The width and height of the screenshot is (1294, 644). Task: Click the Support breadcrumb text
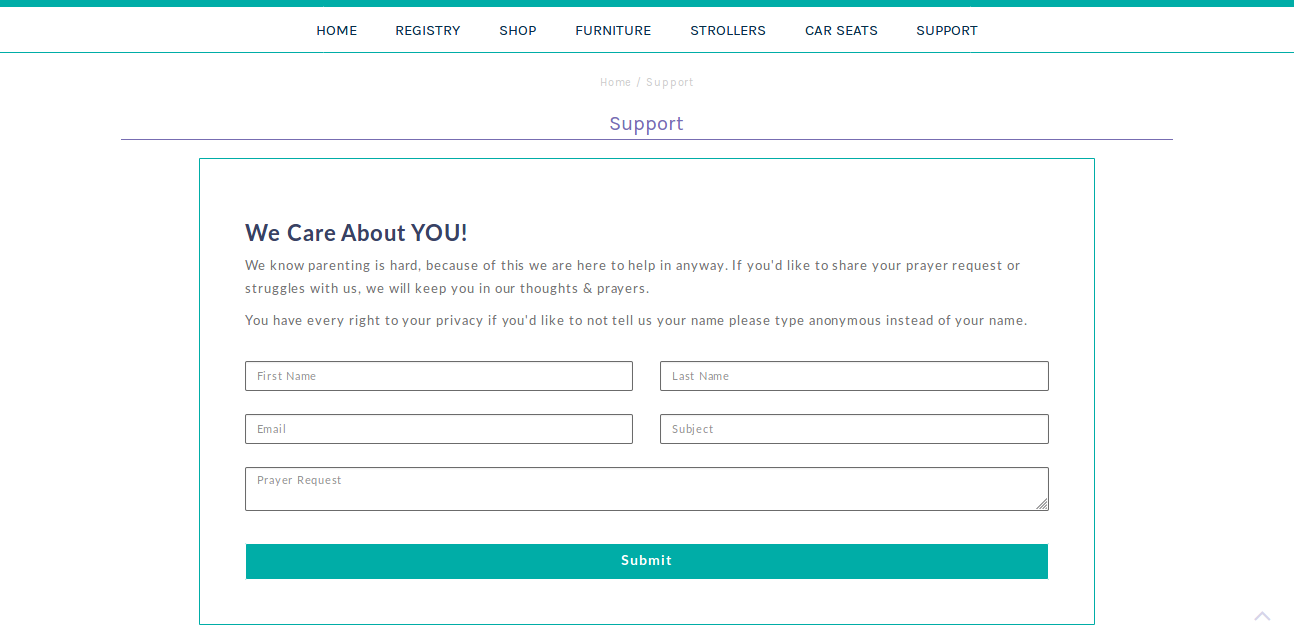(x=670, y=82)
